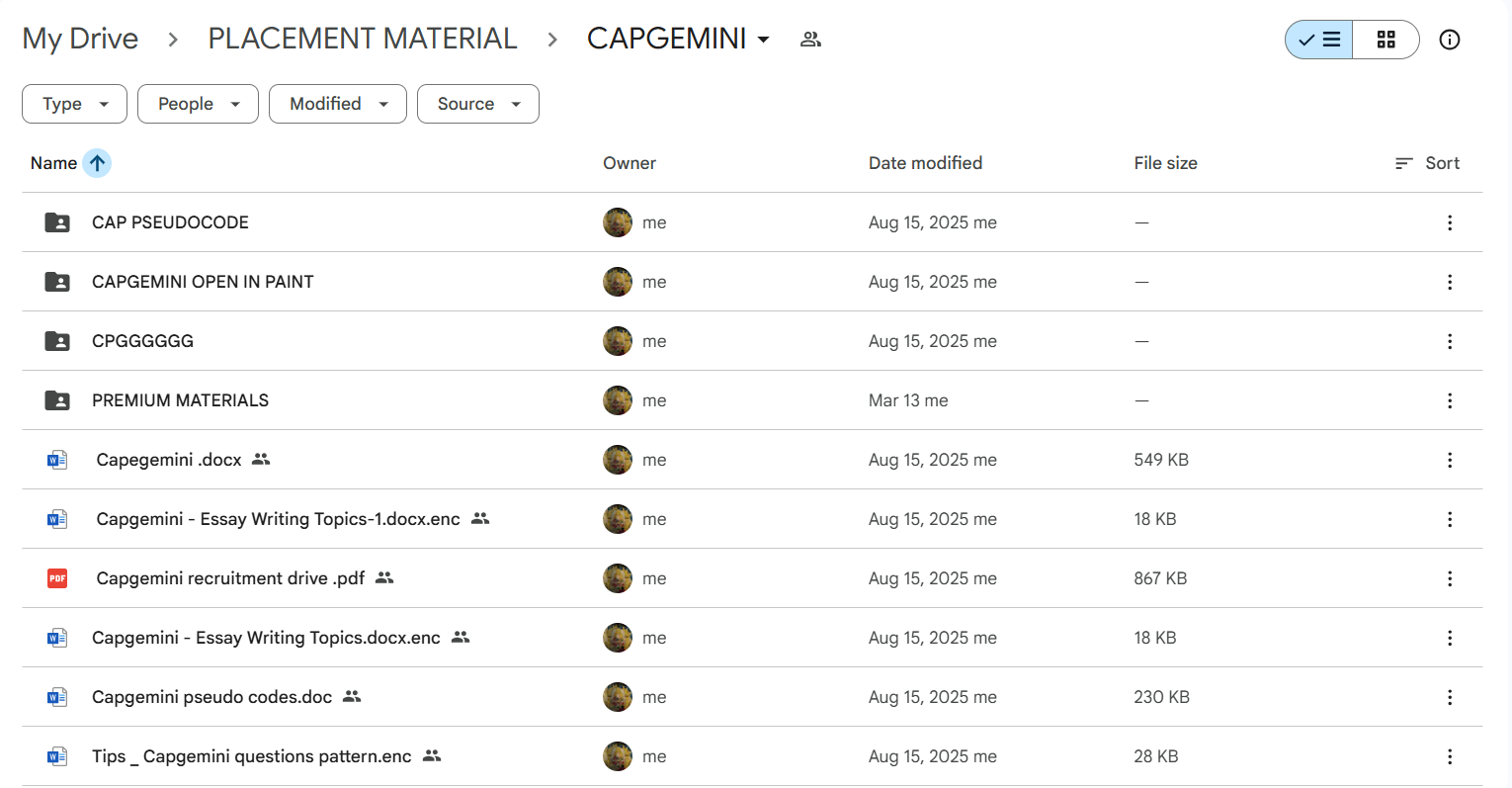Click the Owner column header
This screenshot has height=788, width=1512.
click(630, 163)
